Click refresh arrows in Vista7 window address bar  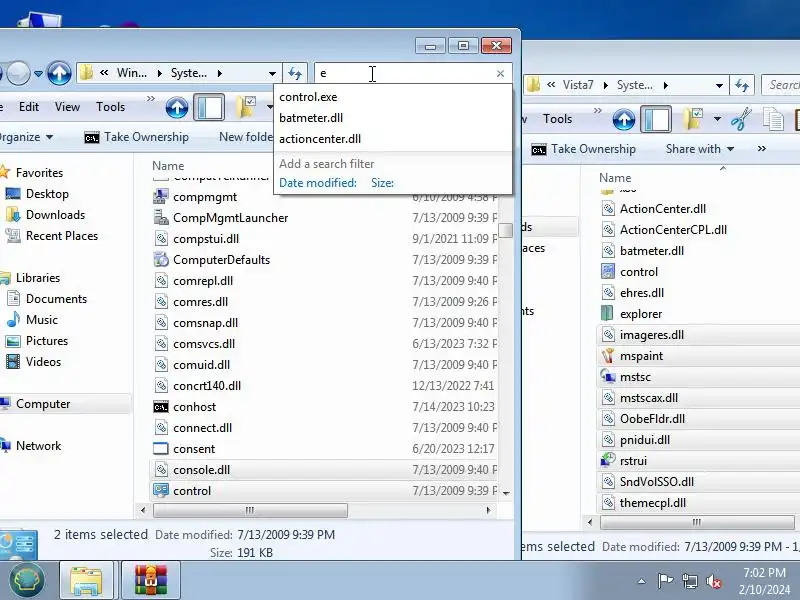coord(742,85)
